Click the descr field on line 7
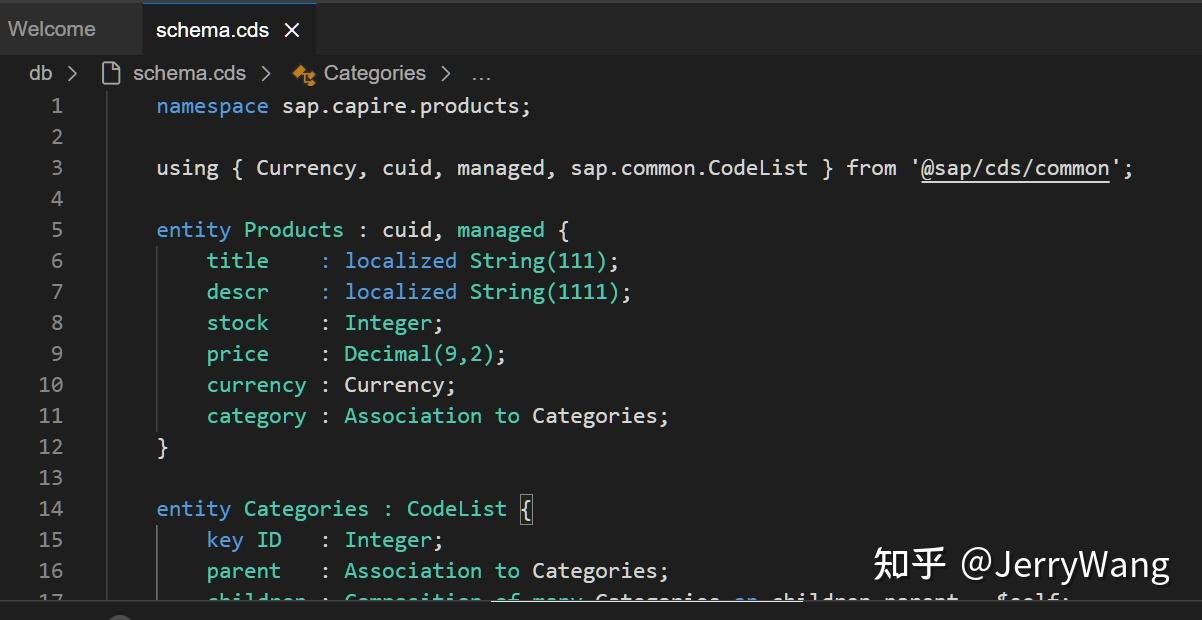The width and height of the screenshot is (1202, 620). click(x=238, y=292)
